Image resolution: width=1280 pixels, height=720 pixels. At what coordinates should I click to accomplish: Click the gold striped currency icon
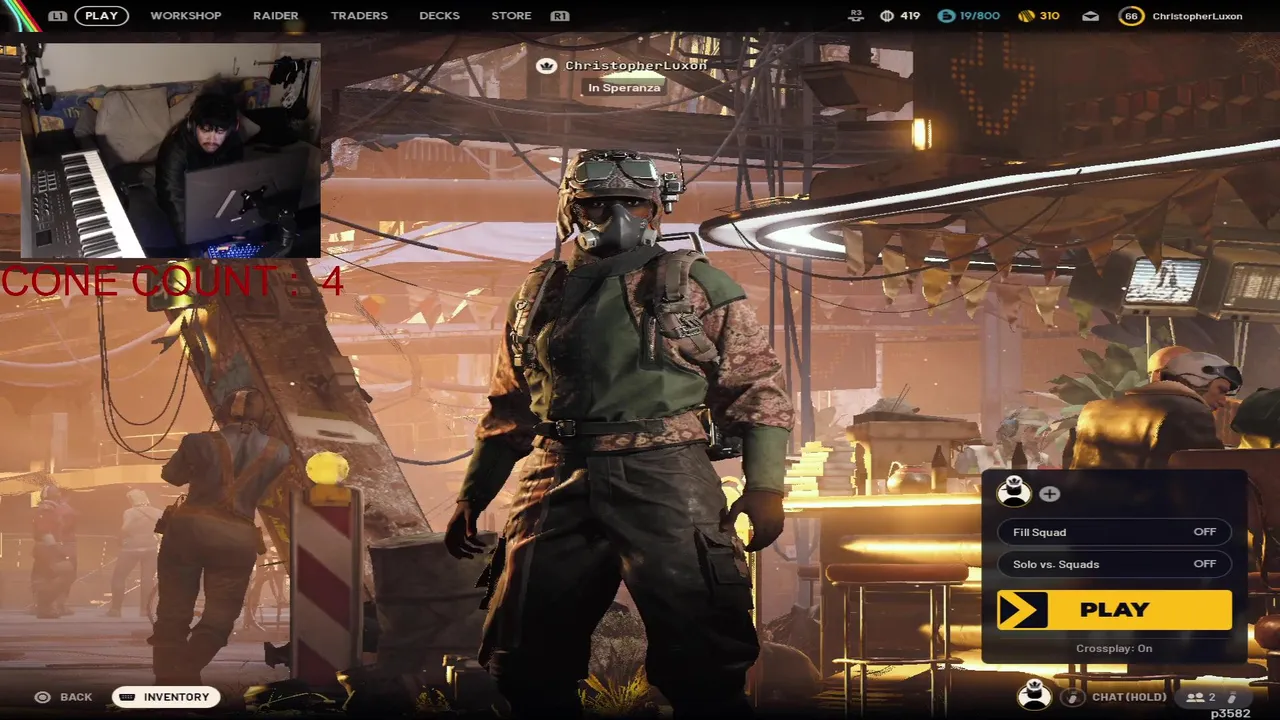tap(1026, 16)
